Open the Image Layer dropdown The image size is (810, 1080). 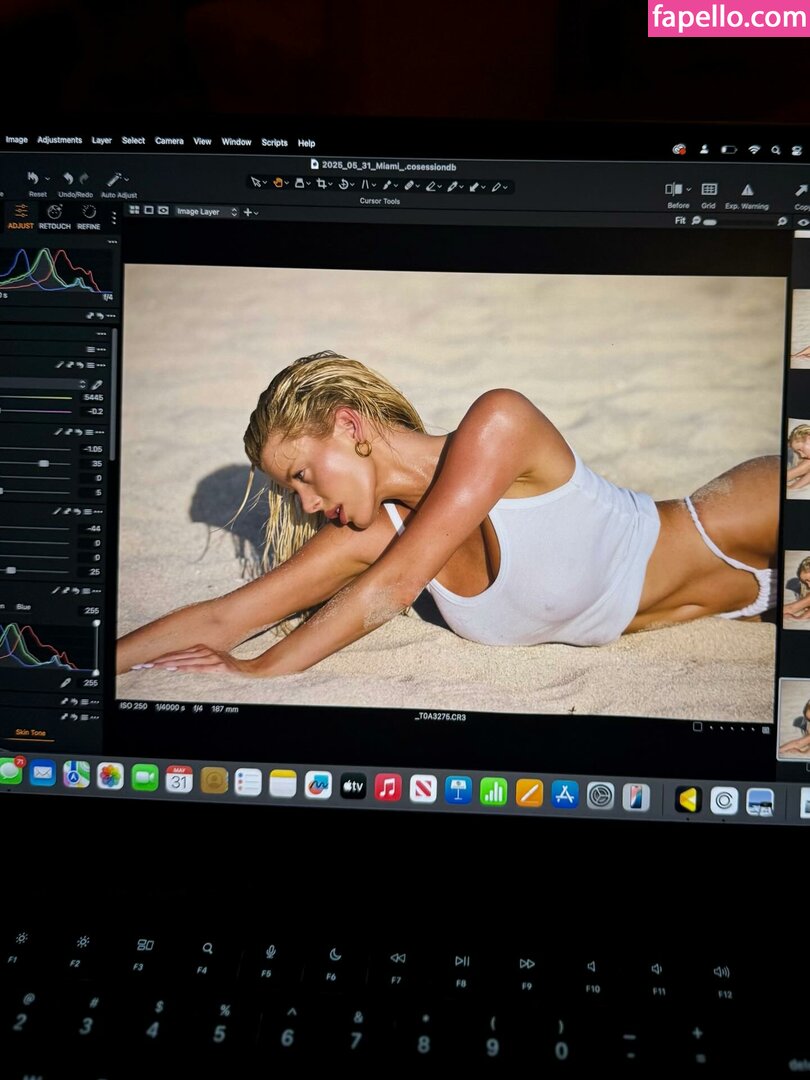pos(205,212)
